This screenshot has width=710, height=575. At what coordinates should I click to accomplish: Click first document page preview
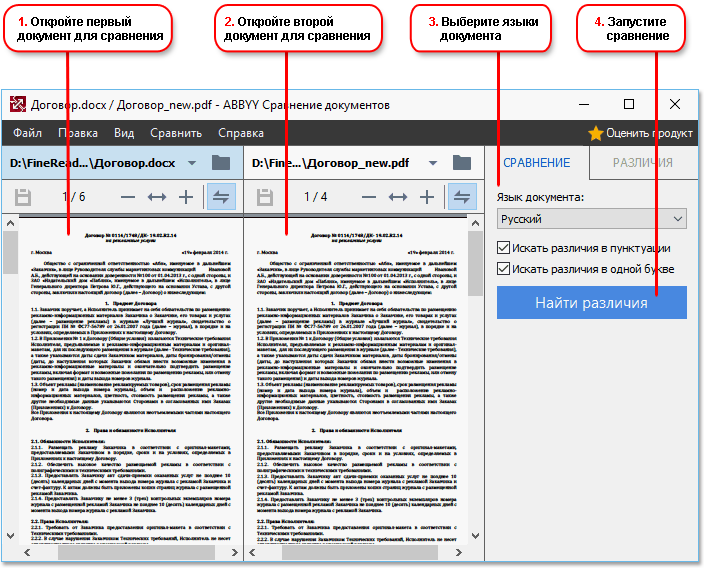click(x=130, y=380)
